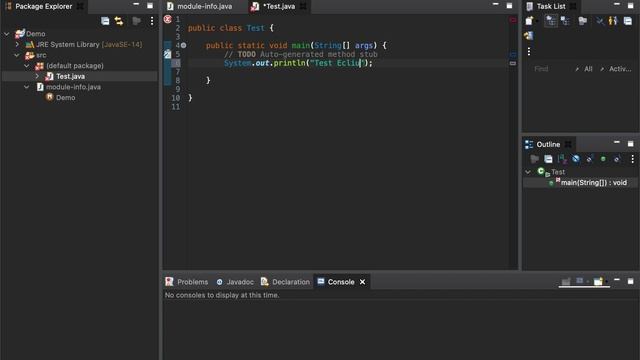Click the TODO task marker on line 5
Screen dimensions: 640x360
(x=167, y=54)
